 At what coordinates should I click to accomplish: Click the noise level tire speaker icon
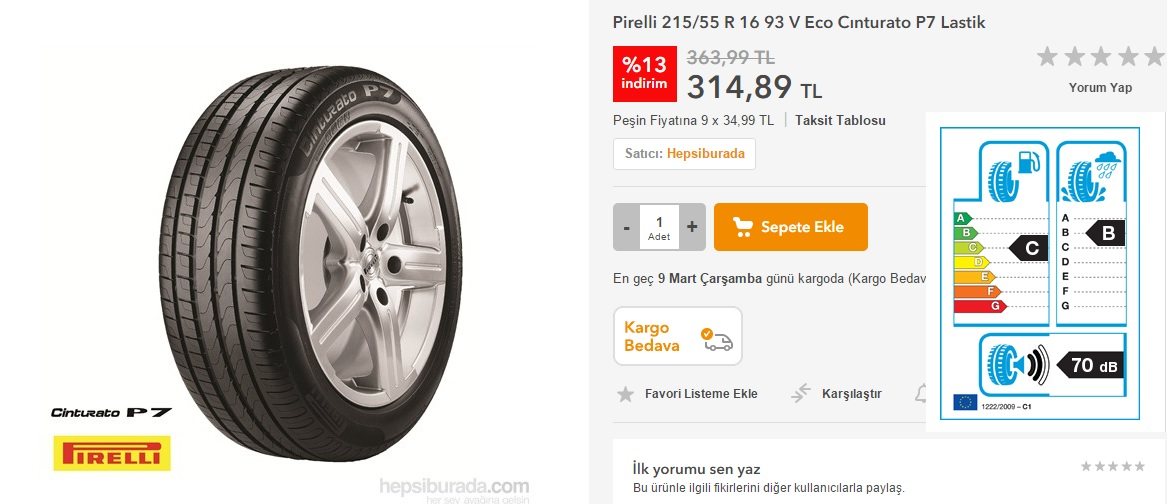[x=1017, y=364]
